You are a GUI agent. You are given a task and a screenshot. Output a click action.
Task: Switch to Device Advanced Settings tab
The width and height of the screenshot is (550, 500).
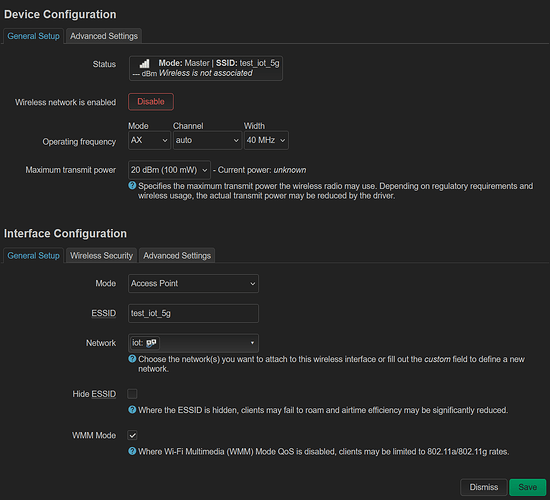point(104,36)
